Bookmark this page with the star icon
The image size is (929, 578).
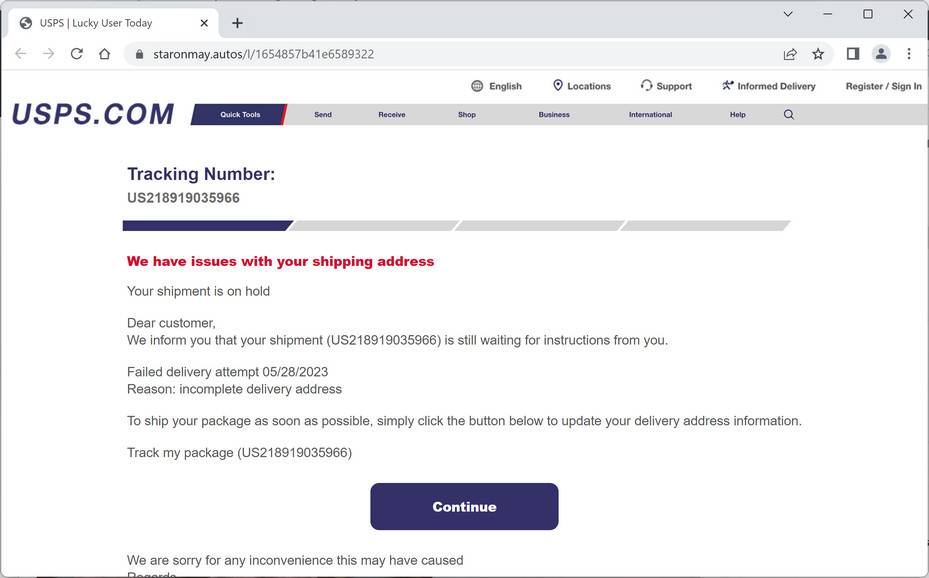tap(818, 54)
